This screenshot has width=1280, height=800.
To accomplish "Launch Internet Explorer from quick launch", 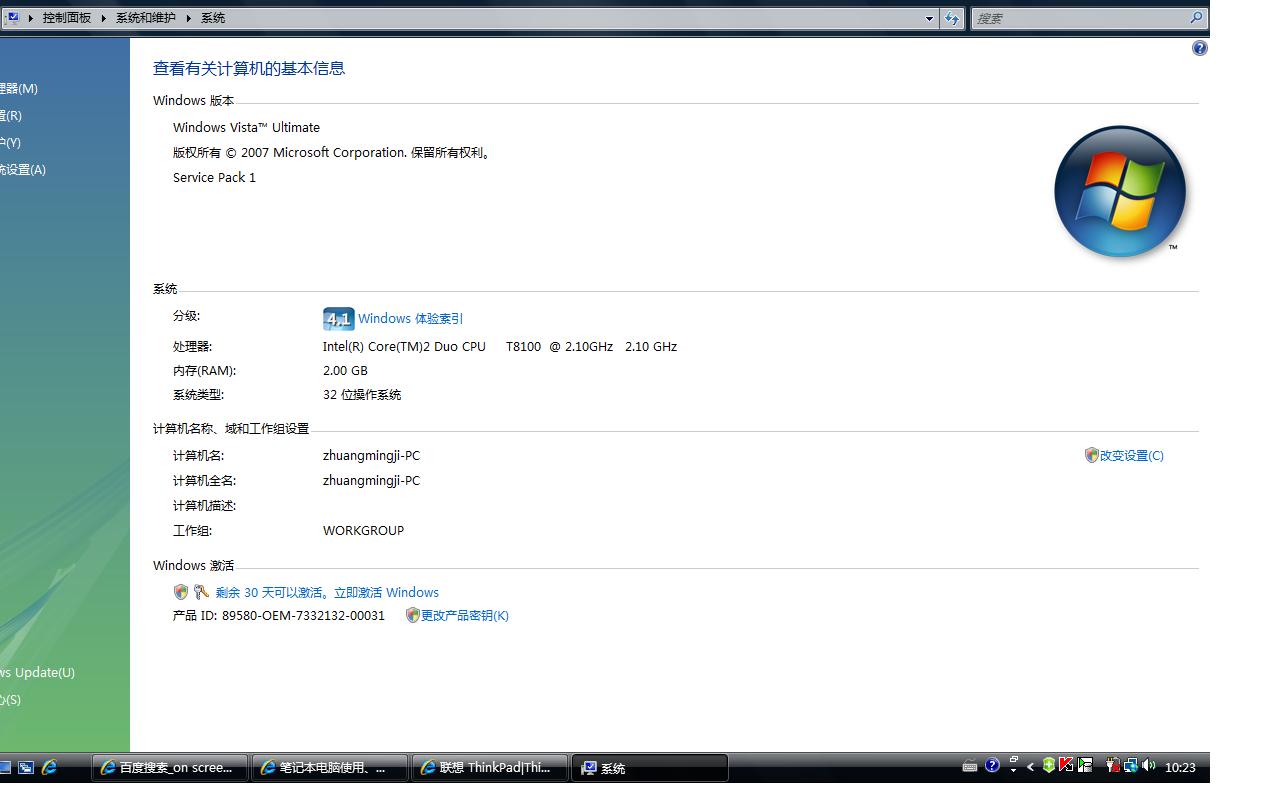I will click(x=48, y=767).
